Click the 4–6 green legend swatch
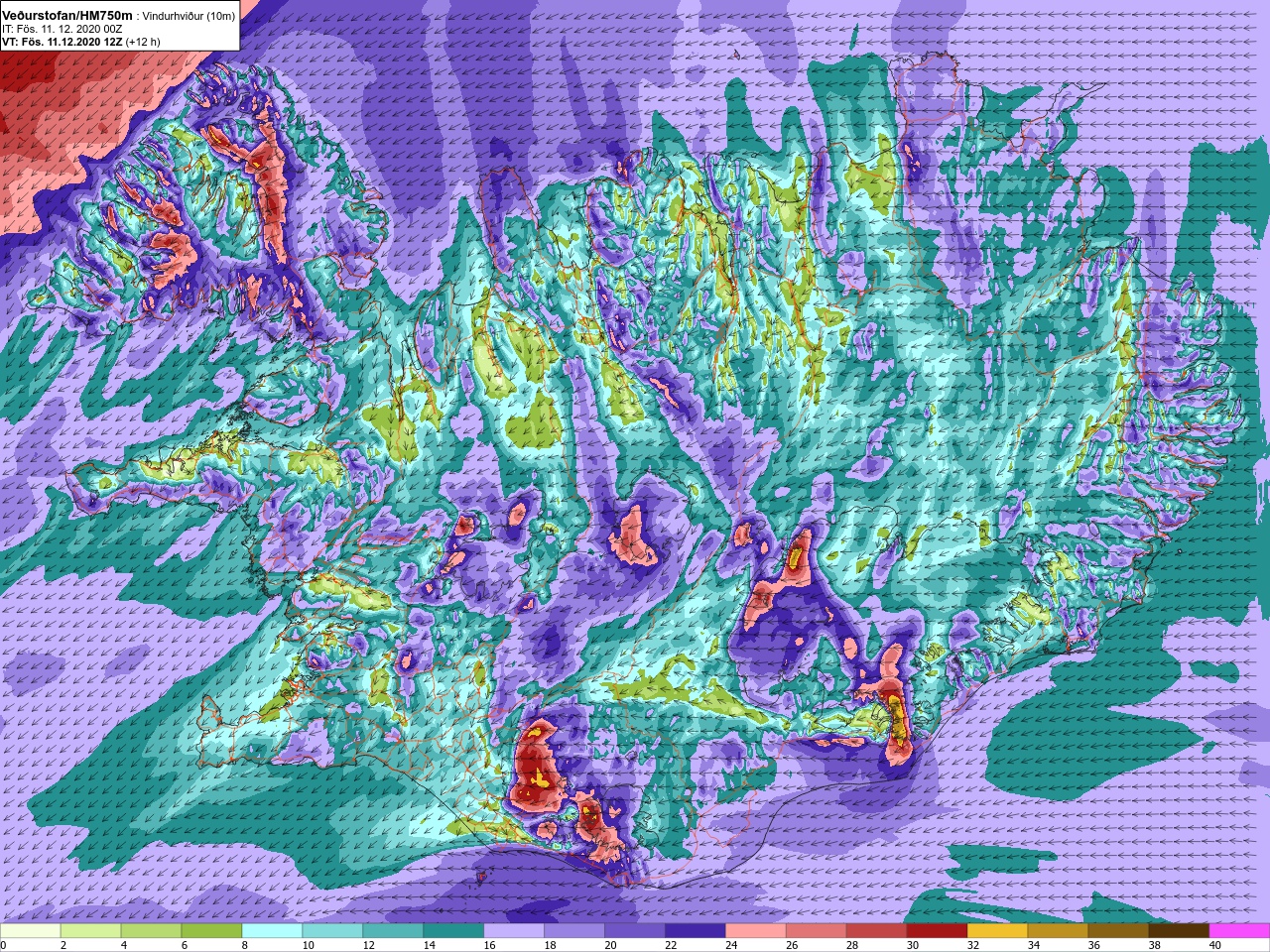This screenshot has height=952, width=1270. point(151,930)
